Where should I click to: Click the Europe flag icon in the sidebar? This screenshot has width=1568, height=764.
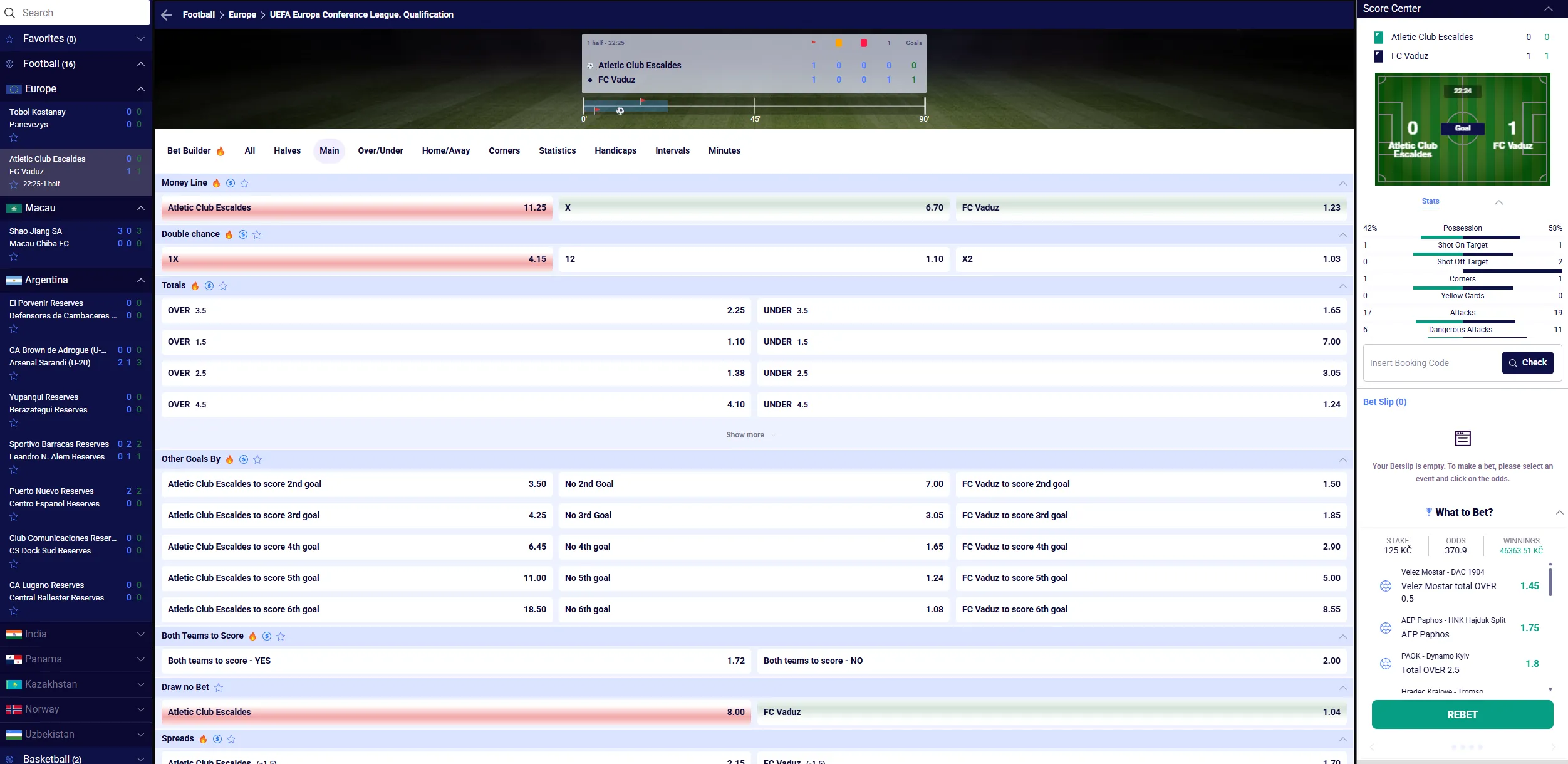pyautogui.click(x=14, y=89)
